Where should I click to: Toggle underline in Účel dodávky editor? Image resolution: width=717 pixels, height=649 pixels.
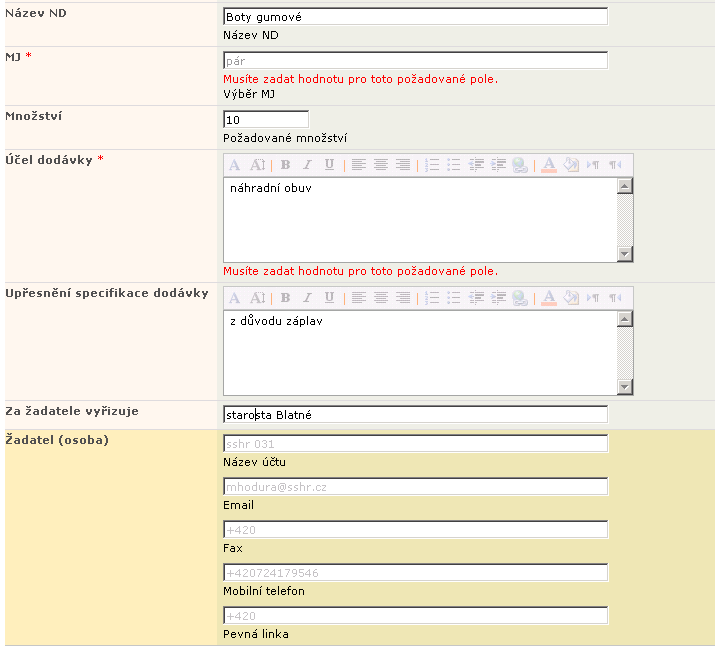click(x=329, y=165)
